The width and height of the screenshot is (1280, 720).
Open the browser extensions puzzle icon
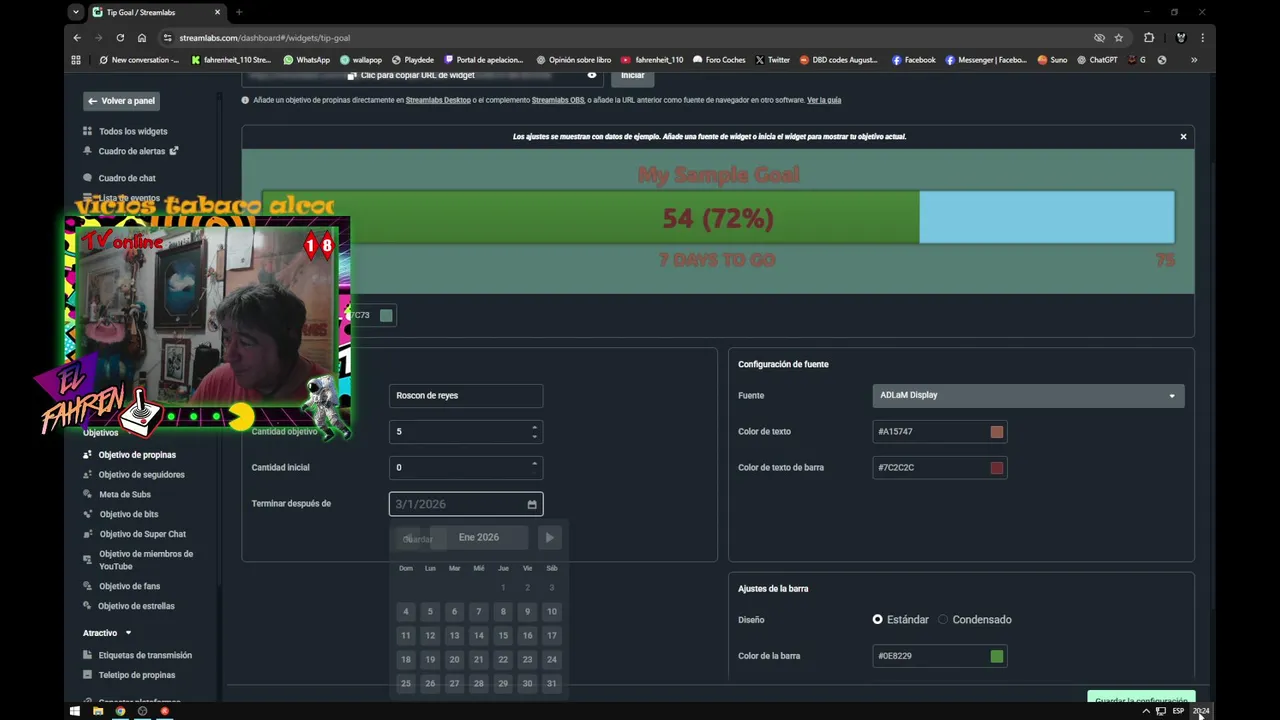(x=1149, y=38)
